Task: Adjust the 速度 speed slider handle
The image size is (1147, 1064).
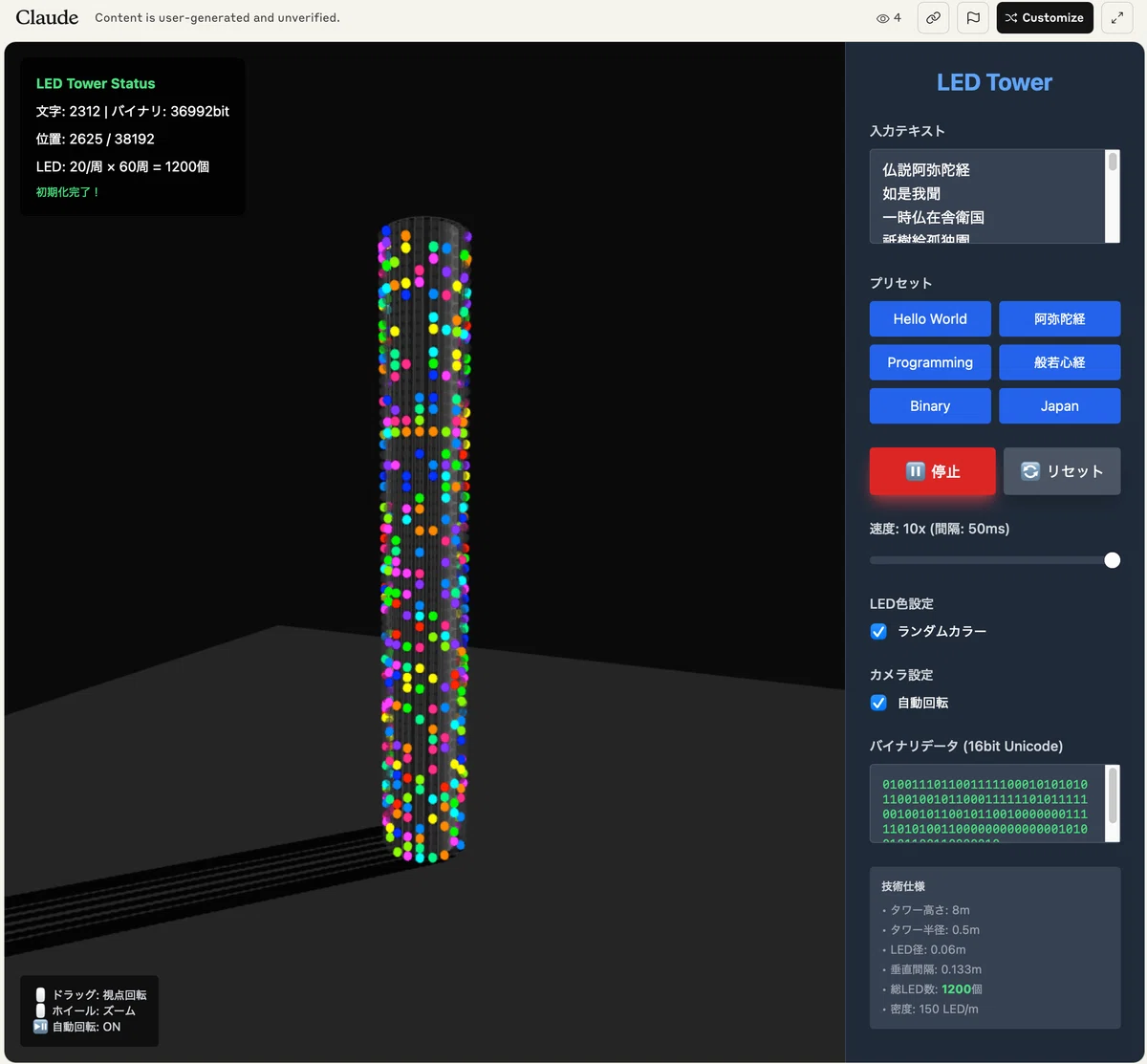Action: (1112, 560)
